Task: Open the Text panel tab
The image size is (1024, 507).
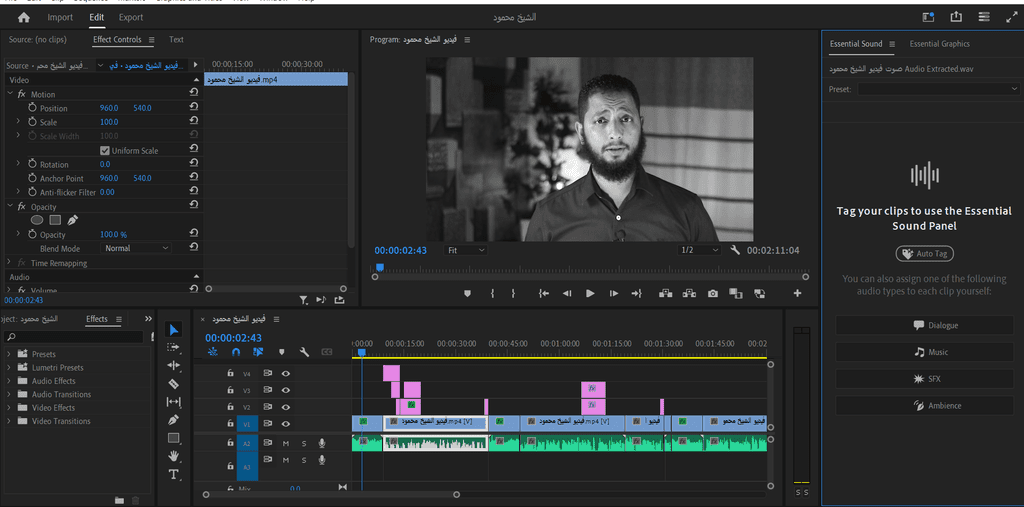Action: point(176,40)
